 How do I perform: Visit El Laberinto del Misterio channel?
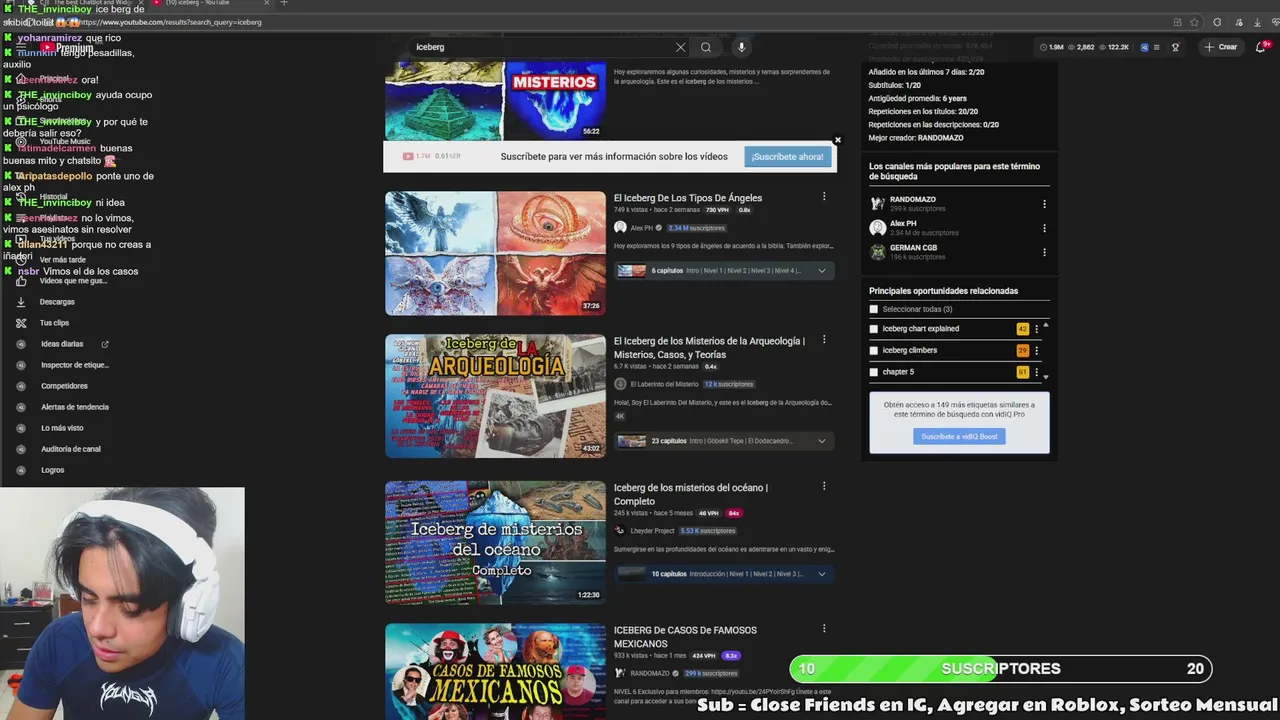pyautogui.click(x=664, y=384)
